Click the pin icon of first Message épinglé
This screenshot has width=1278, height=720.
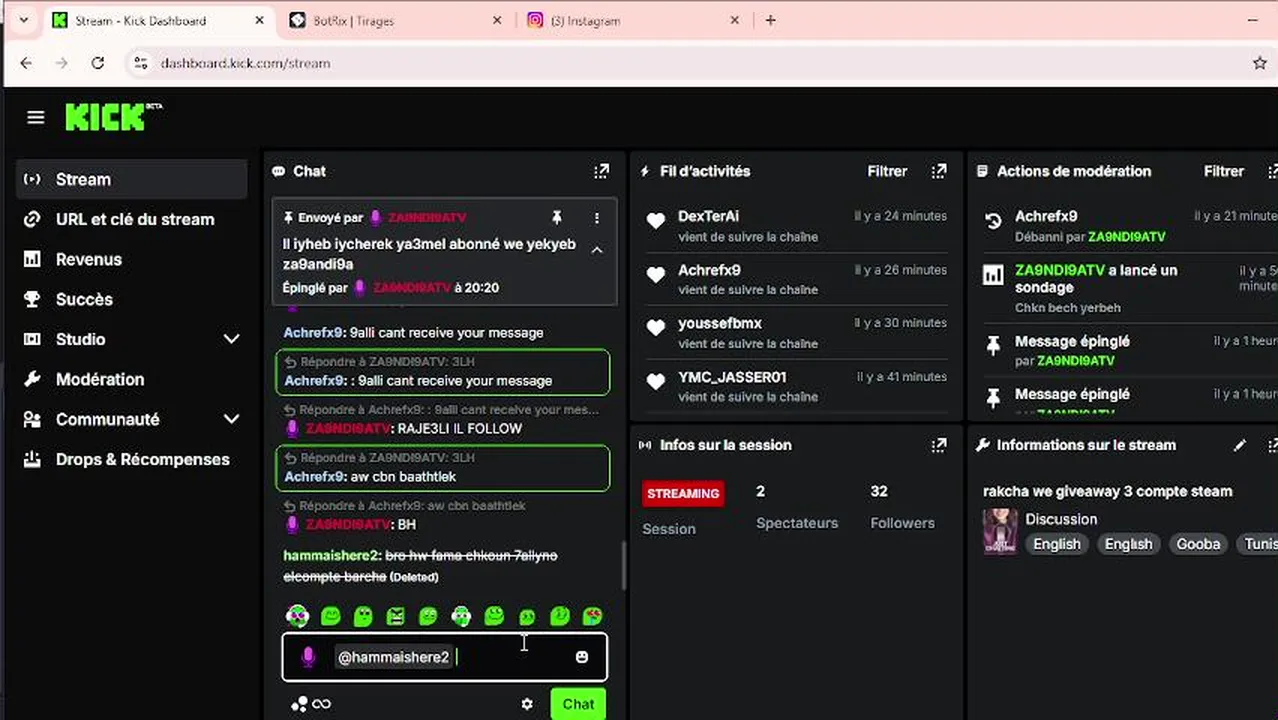tap(993, 346)
